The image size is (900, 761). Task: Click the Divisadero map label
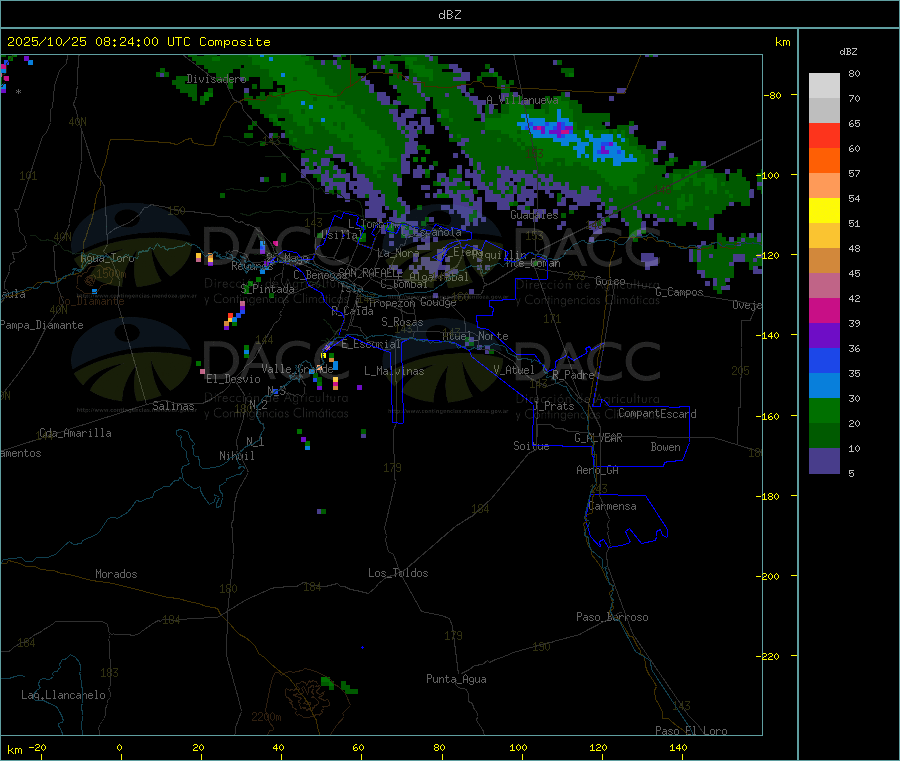(216, 79)
